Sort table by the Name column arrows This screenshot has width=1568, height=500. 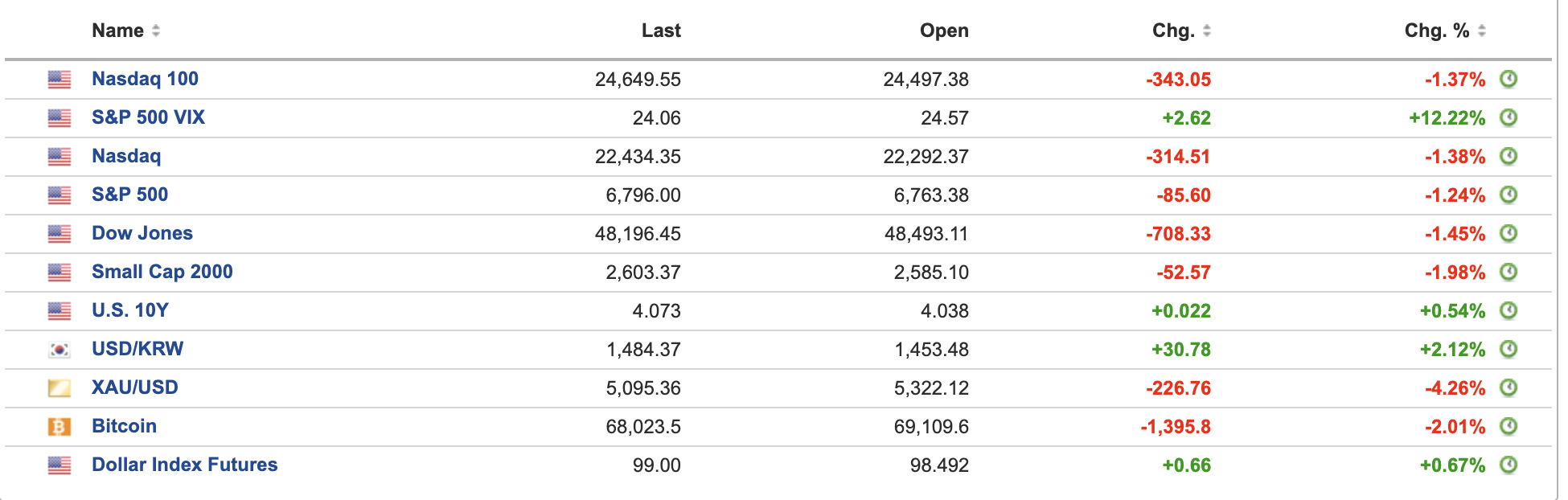(156, 31)
